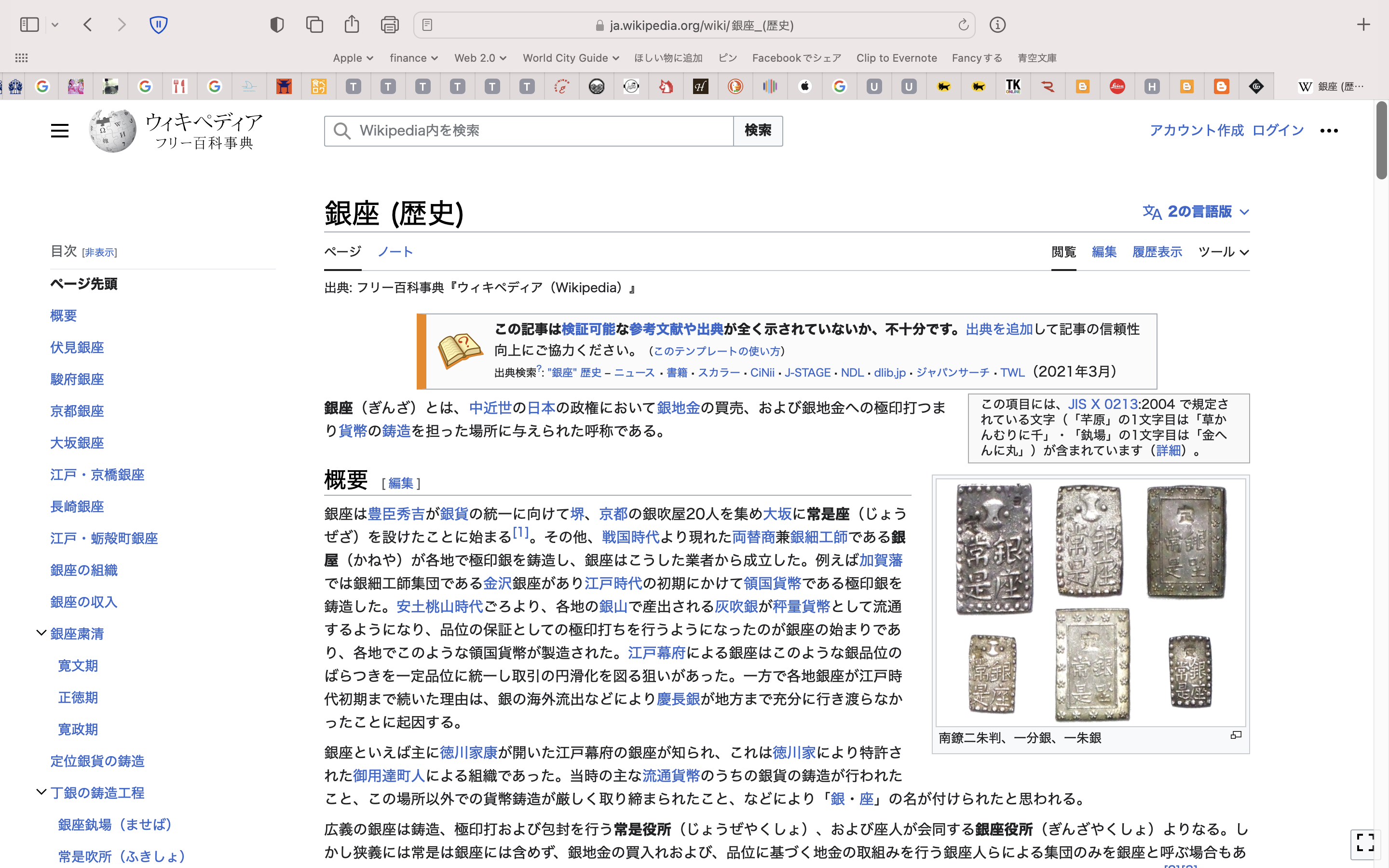Open the three-dots personal tools menu
This screenshot has width=1389, height=868.
(1329, 131)
